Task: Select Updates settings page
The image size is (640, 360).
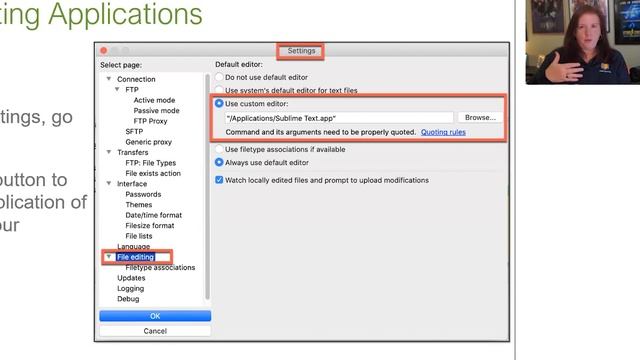Action: tap(131, 278)
